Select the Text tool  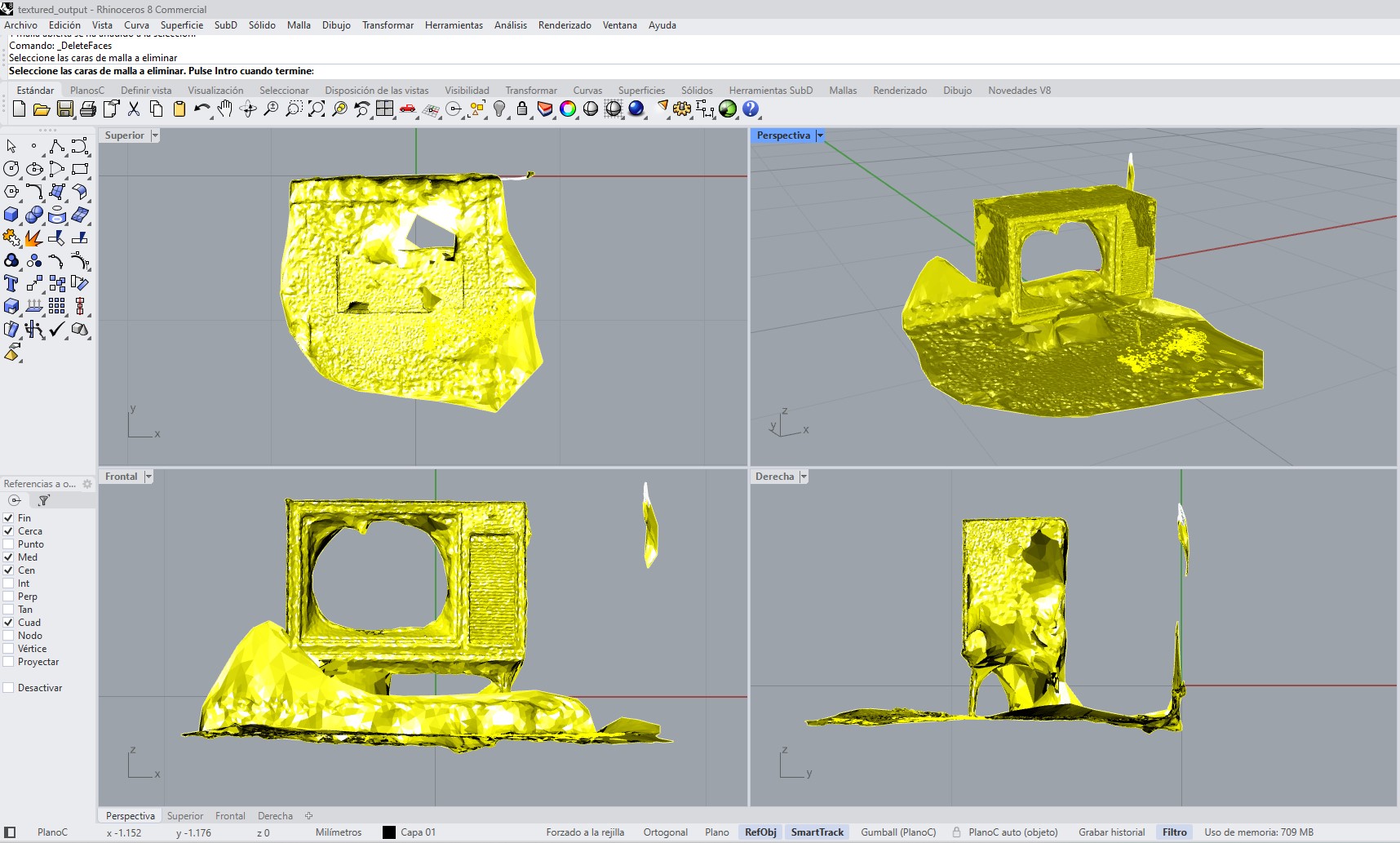(x=11, y=284)
